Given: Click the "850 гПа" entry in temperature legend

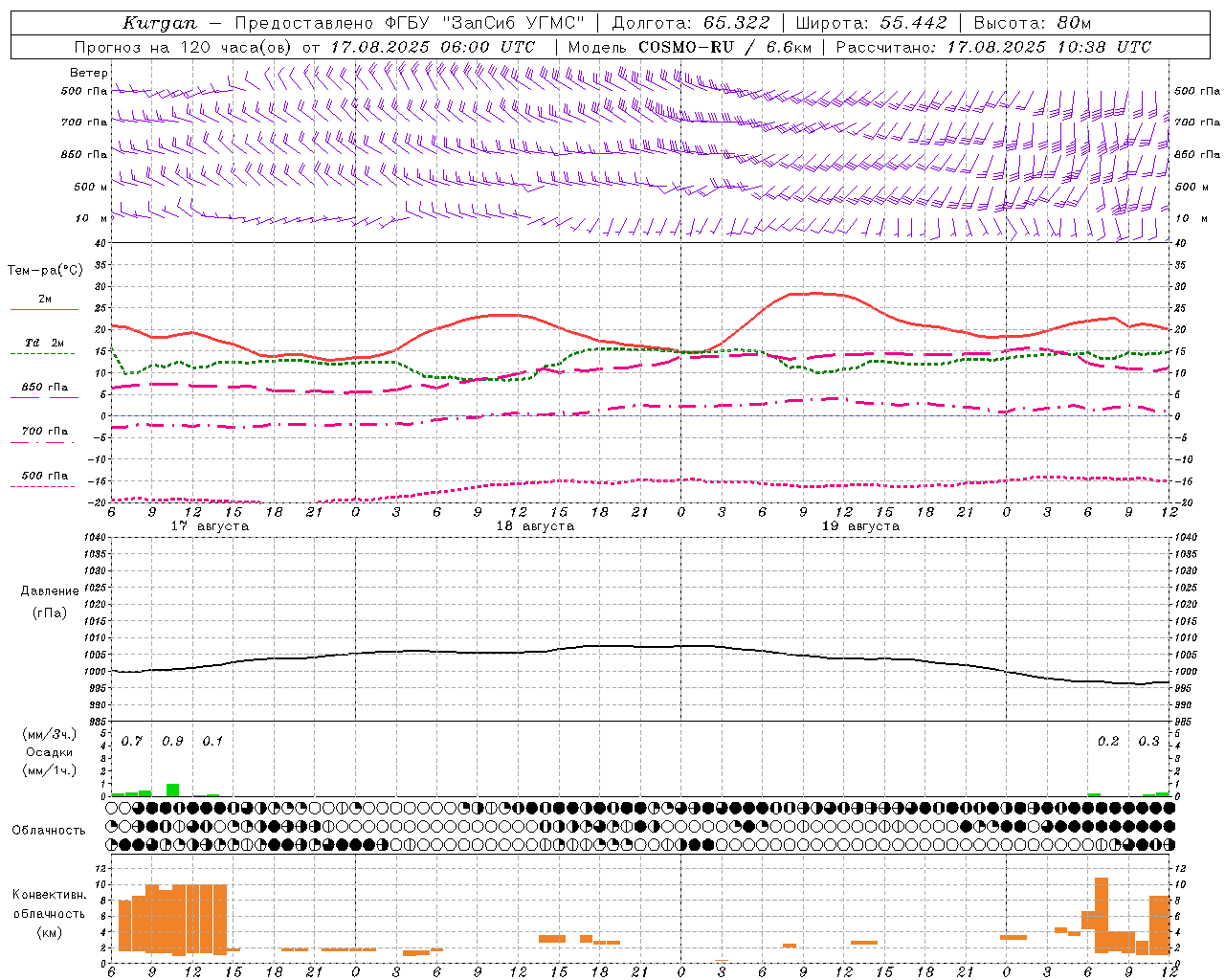Looking at the screenshot, I should (45, 388).
